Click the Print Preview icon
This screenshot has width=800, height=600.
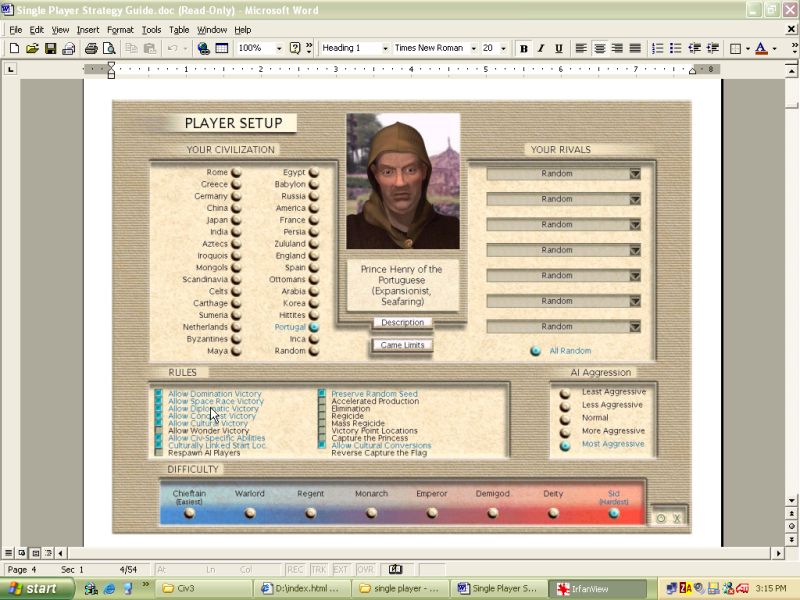(x=108, y=48)
